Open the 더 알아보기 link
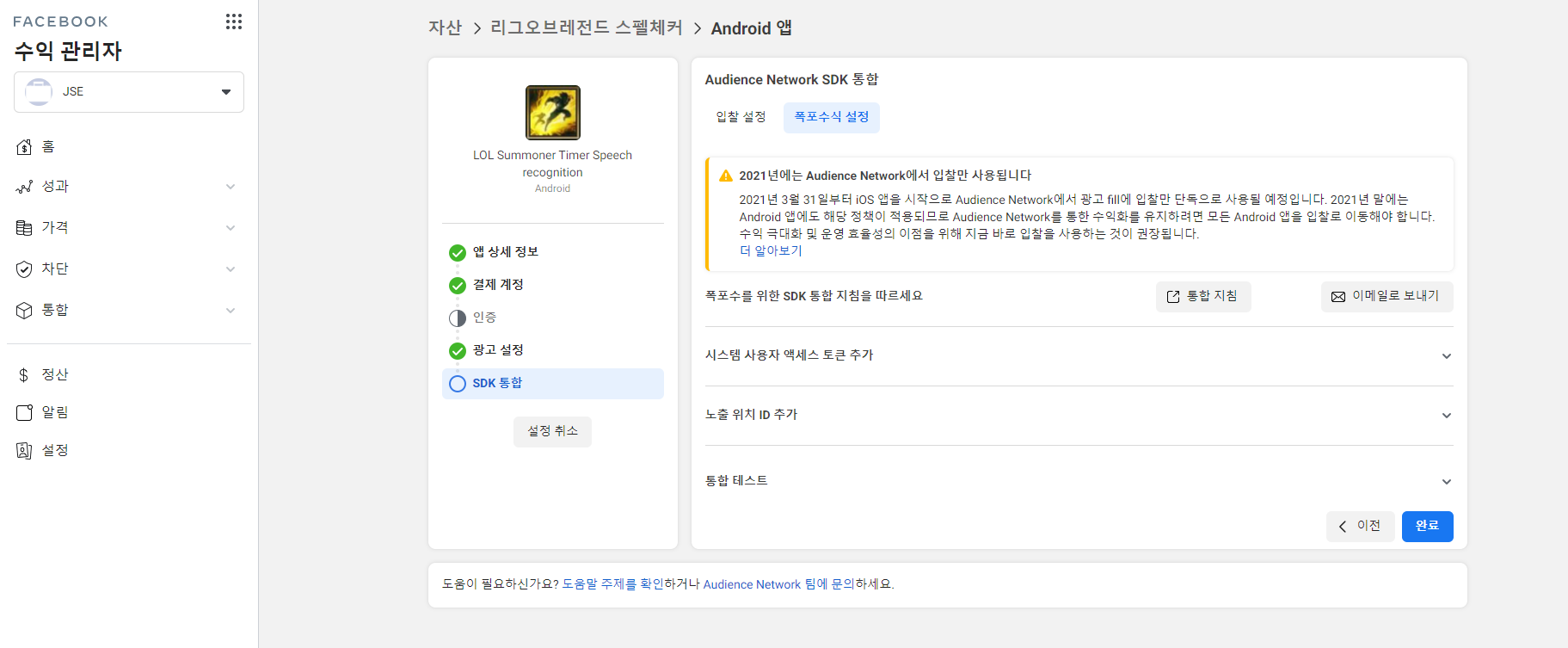 tap(771, 250)
